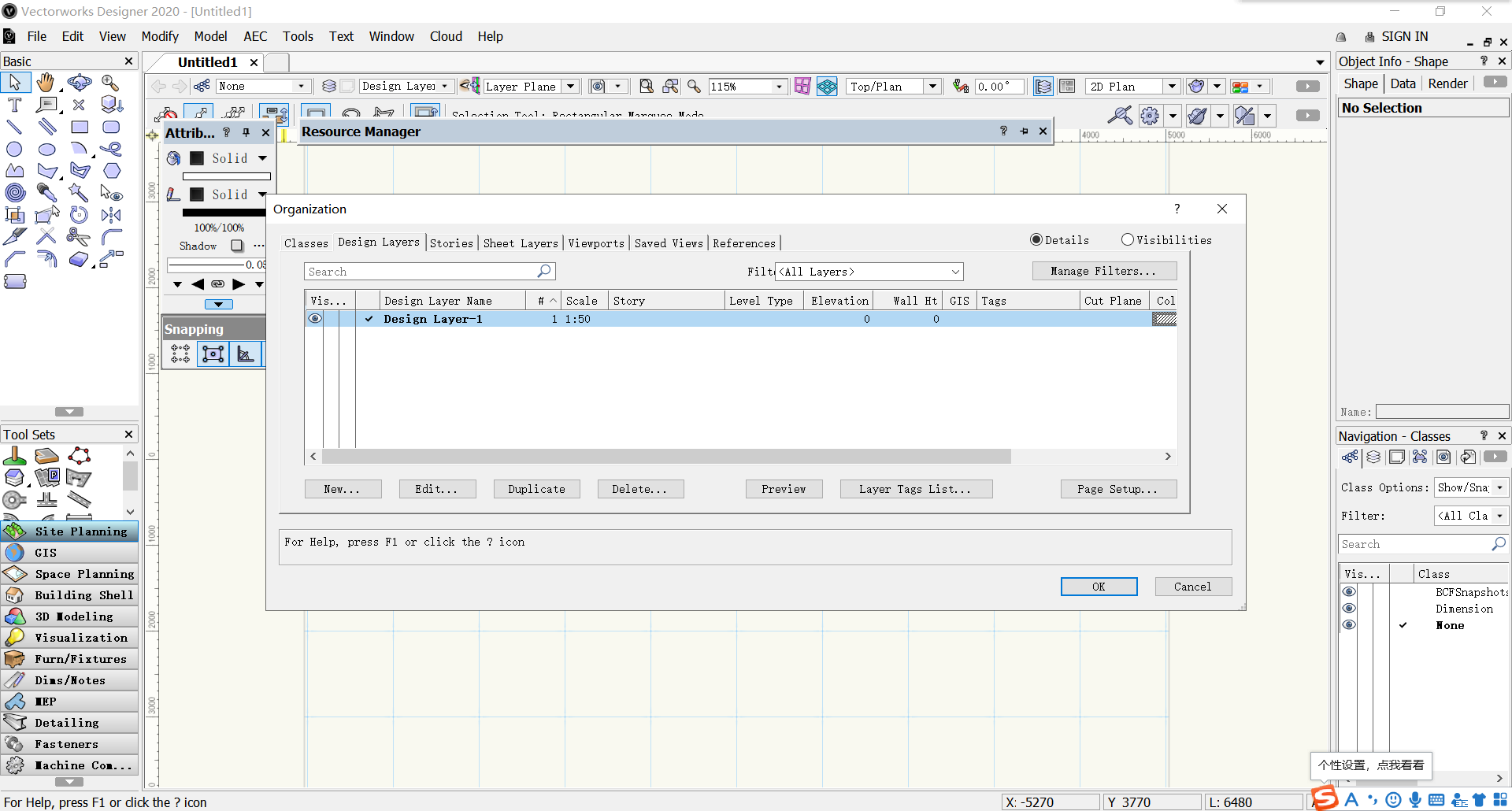Open the 115% zoom dropdown
Screen dimensions: 1512x811
tap(747, 87)
